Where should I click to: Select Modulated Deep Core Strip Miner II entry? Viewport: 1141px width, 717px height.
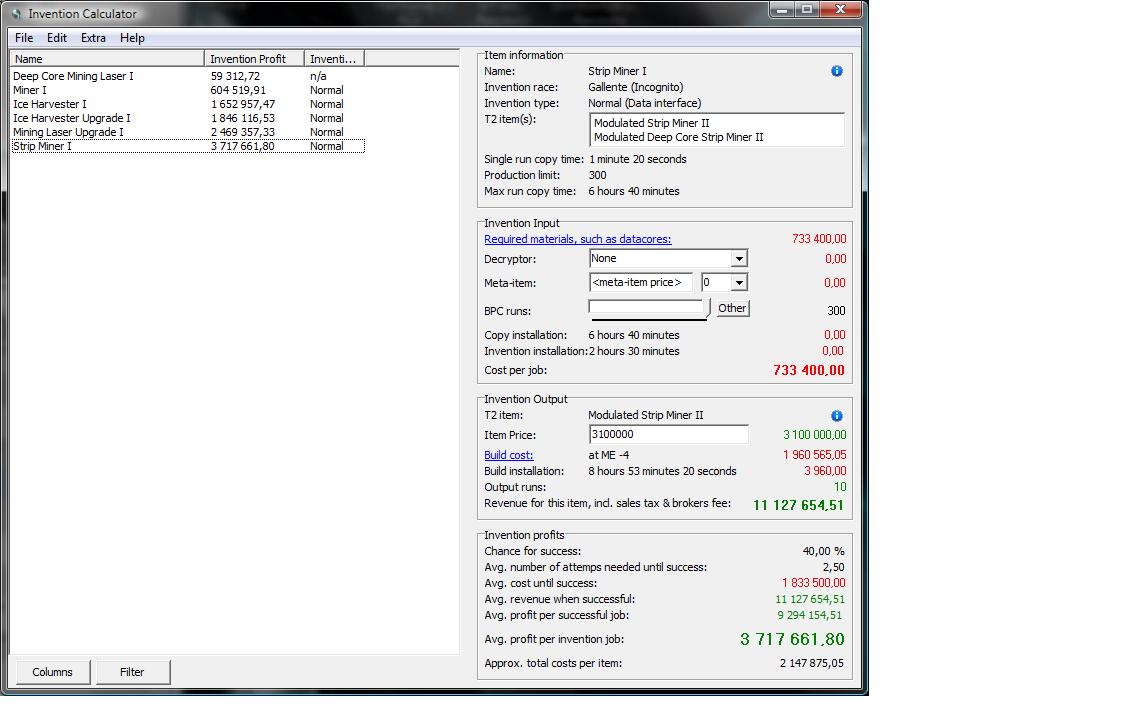point(678,137)
